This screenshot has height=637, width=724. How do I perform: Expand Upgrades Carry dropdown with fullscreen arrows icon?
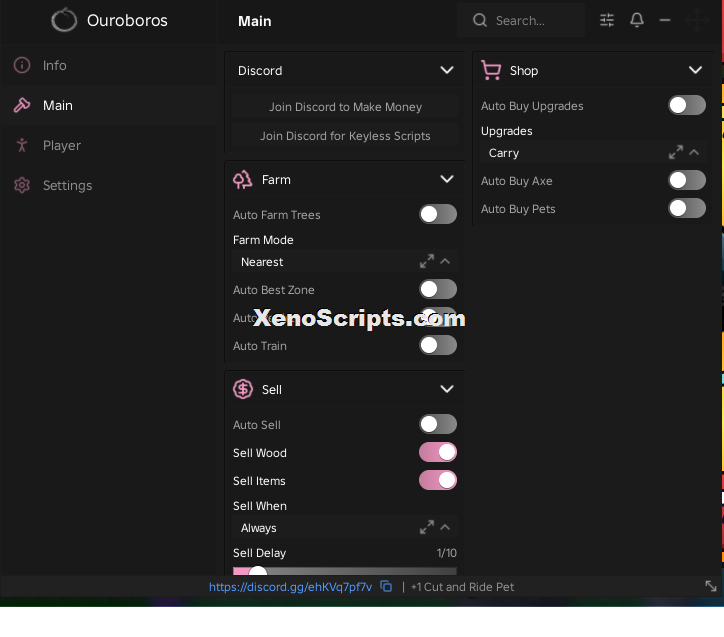(x=676, y=152)
